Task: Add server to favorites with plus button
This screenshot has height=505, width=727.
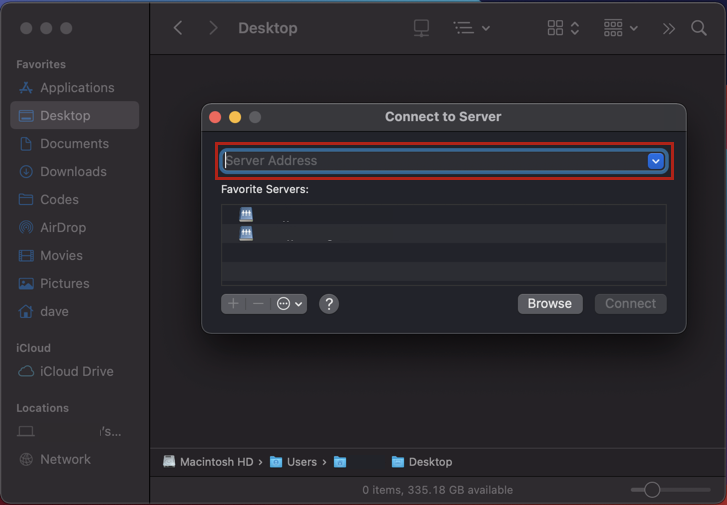Action: coord(233,304)
